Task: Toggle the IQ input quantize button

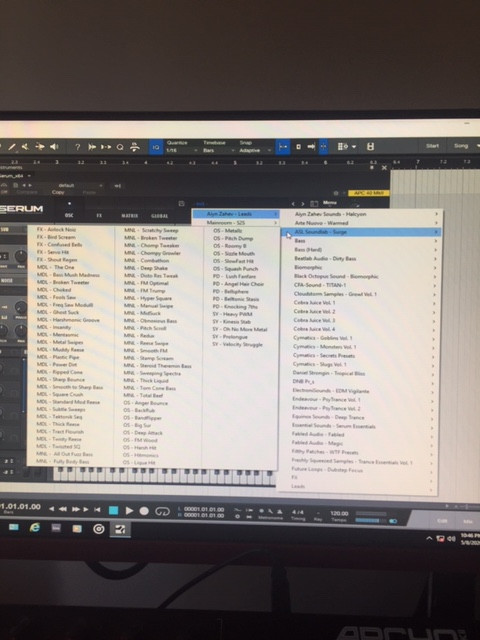Action: [156, 147]
